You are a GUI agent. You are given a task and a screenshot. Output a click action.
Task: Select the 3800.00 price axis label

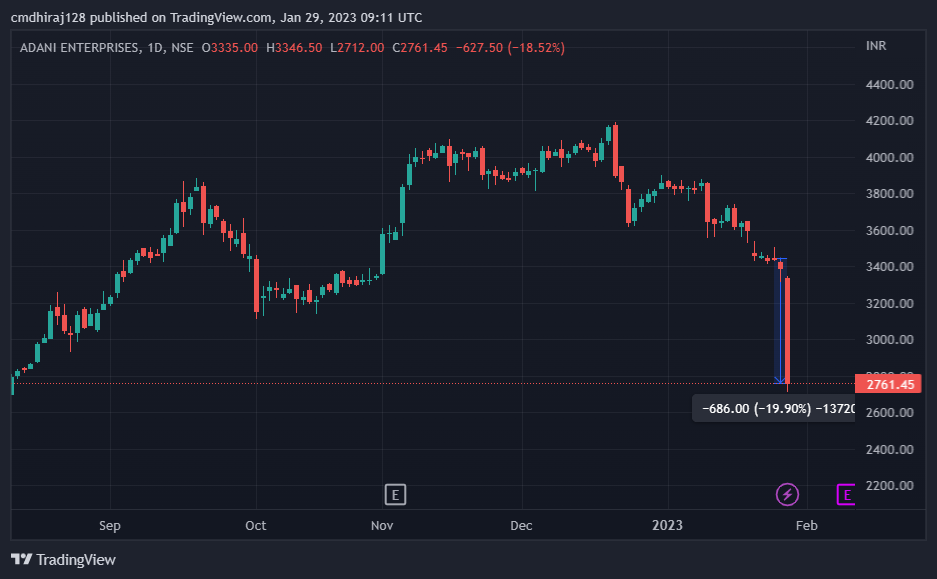click(x=889, y=194)
